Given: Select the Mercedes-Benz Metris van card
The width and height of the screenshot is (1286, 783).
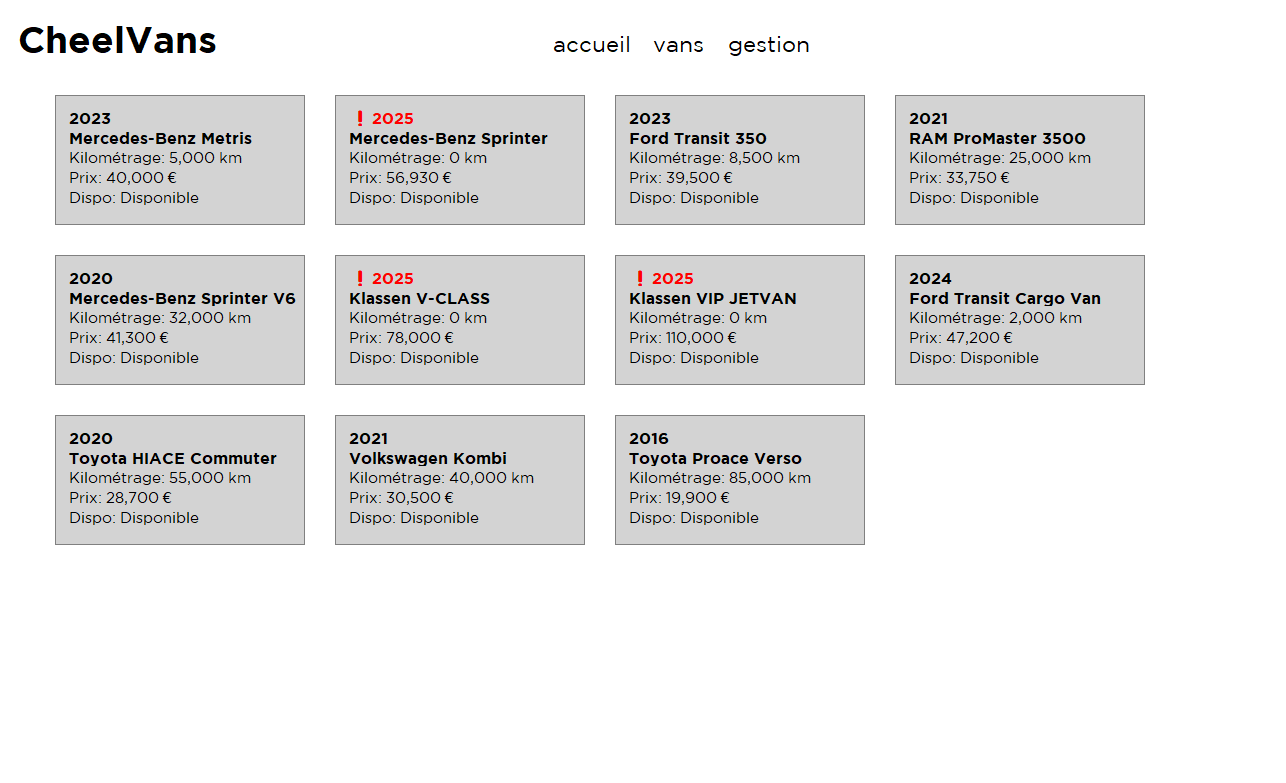Looking at the screenshot, I should pyautogui.click(x=180, y=160).
